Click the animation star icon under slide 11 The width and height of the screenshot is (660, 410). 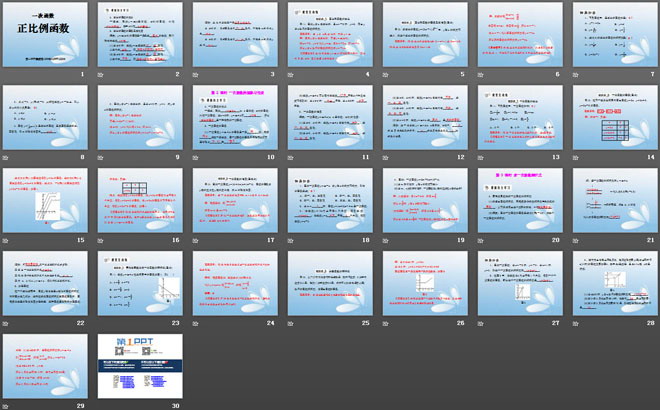[291, 158]
